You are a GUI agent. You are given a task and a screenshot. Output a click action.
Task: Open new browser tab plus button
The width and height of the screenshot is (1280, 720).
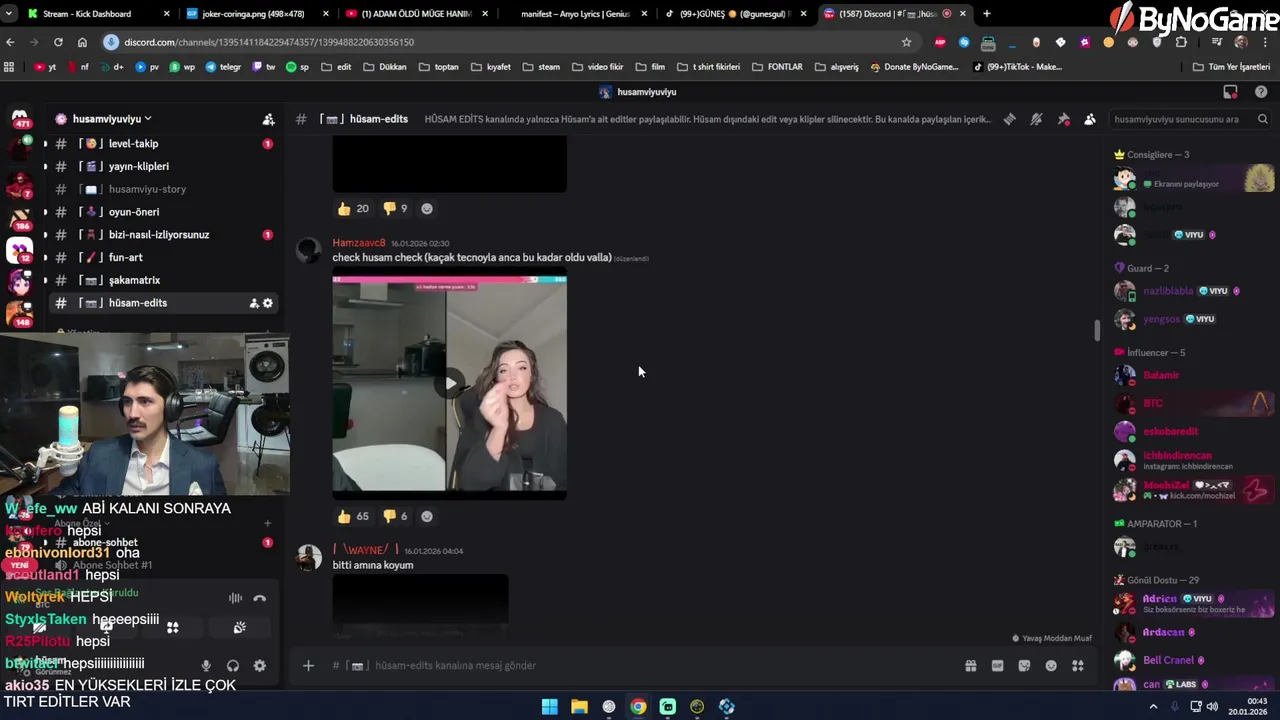[987, 14]
